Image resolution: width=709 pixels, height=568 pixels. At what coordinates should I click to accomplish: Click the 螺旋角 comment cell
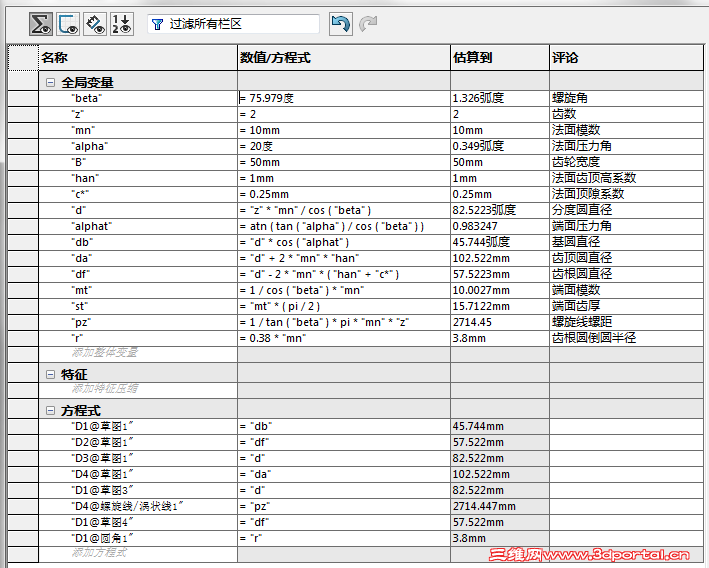pos(626,98)
